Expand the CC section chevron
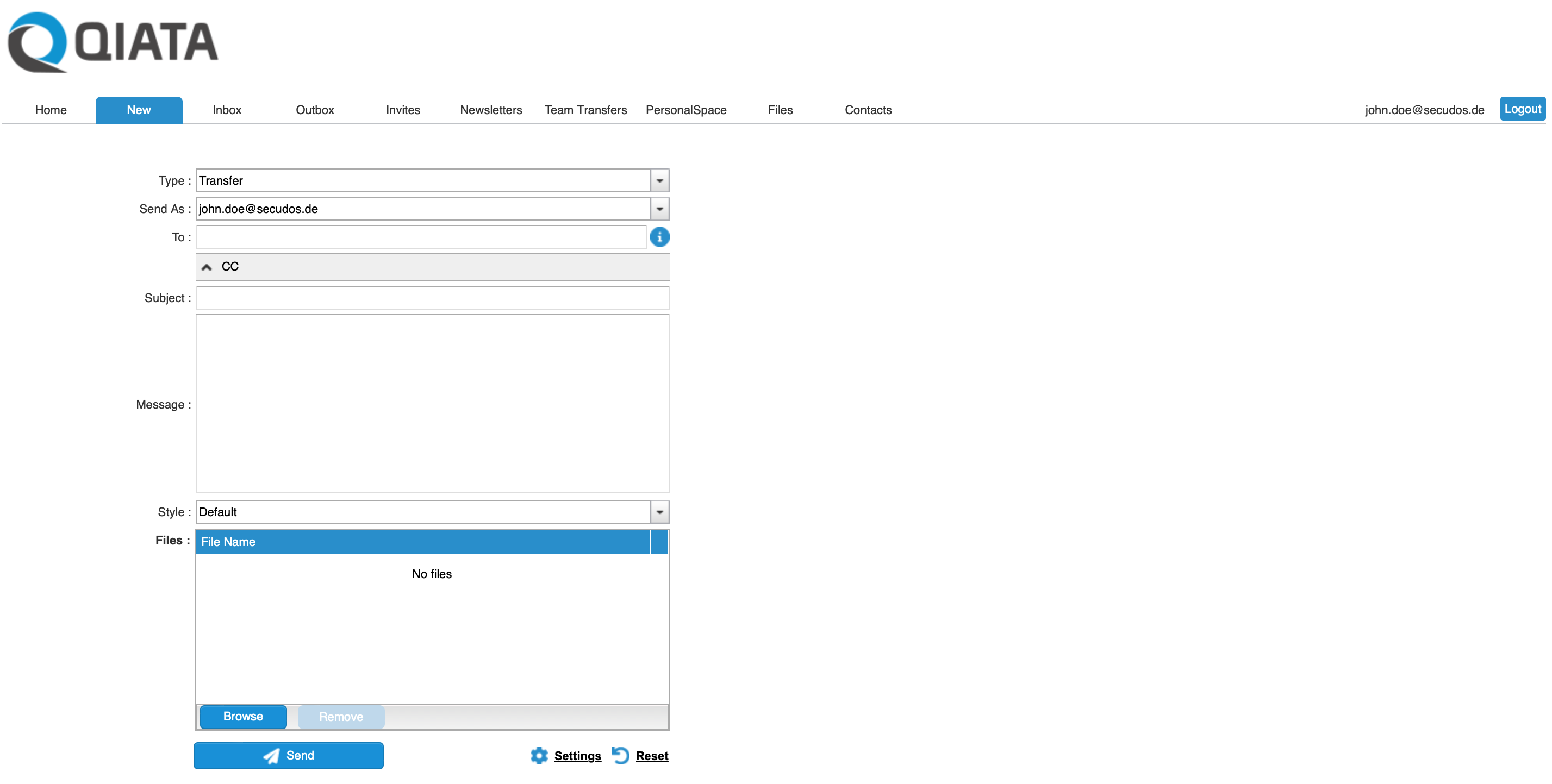This screenshot has height=784, width=1552. pos(207,267)
